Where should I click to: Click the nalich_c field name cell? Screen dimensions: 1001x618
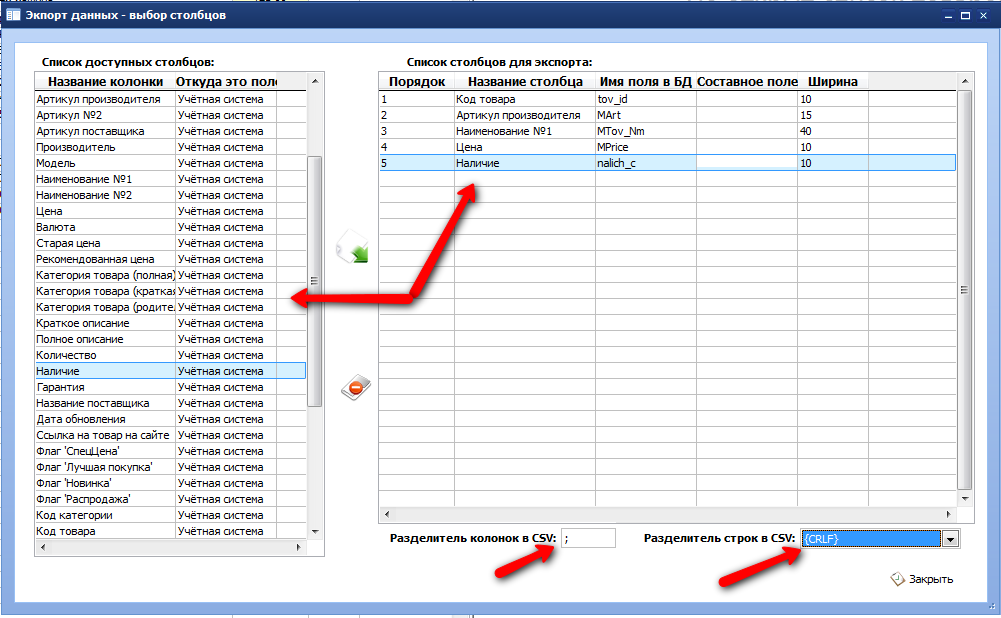point(645,163)
